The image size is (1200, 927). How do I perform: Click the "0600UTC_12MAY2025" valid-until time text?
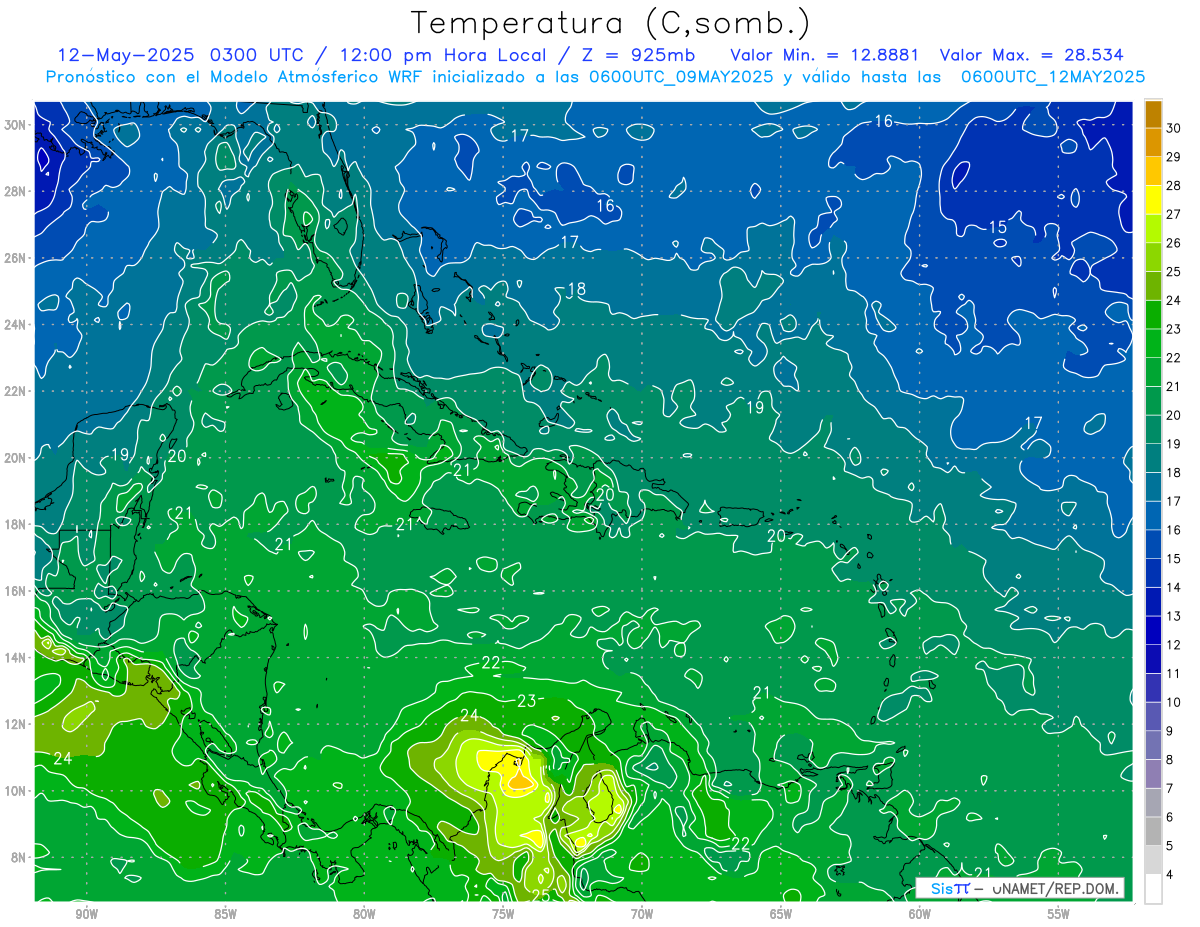[x=1052, y=77]
